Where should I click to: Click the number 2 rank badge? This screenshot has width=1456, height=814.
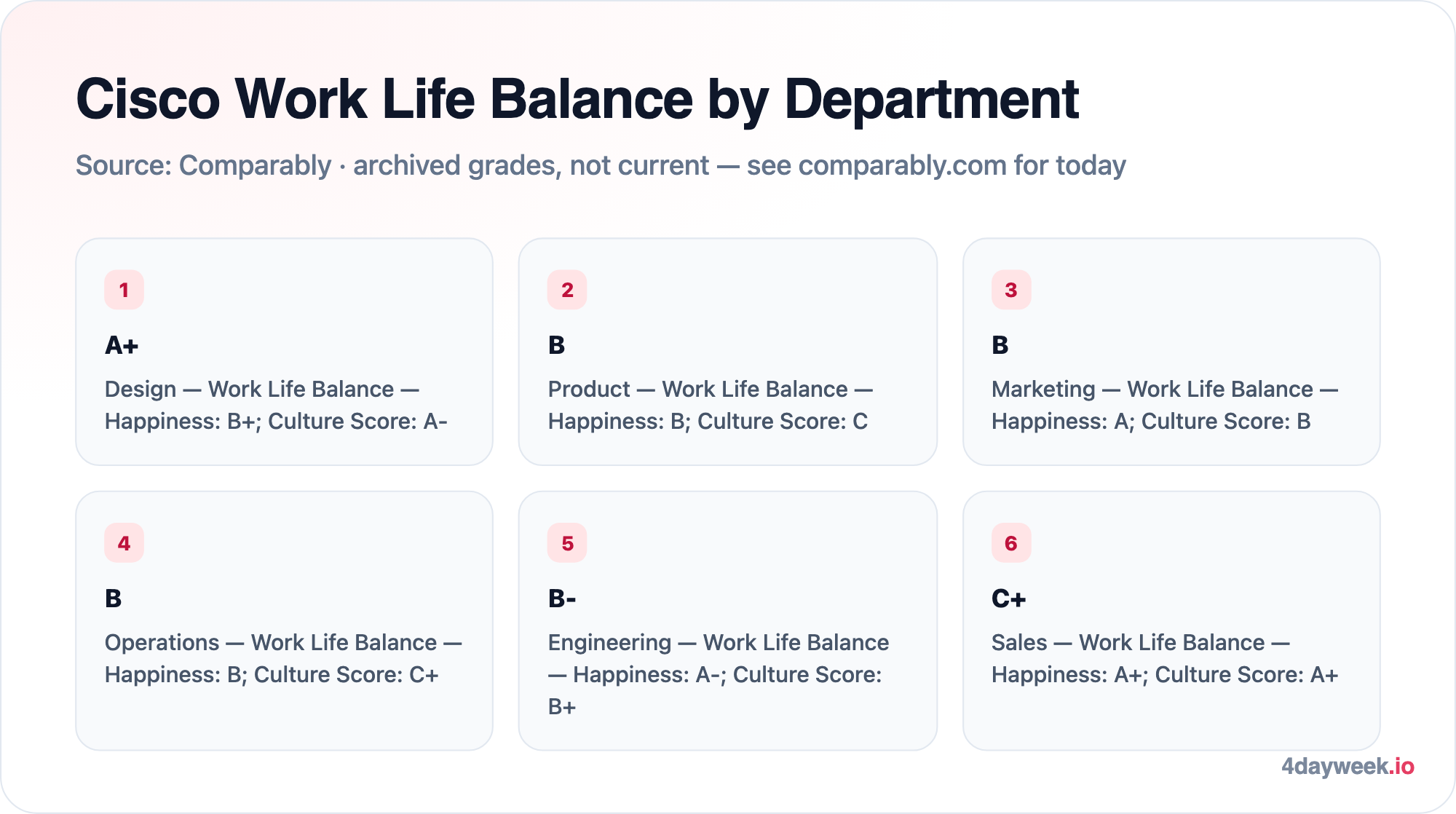click(x=567, y=290)
